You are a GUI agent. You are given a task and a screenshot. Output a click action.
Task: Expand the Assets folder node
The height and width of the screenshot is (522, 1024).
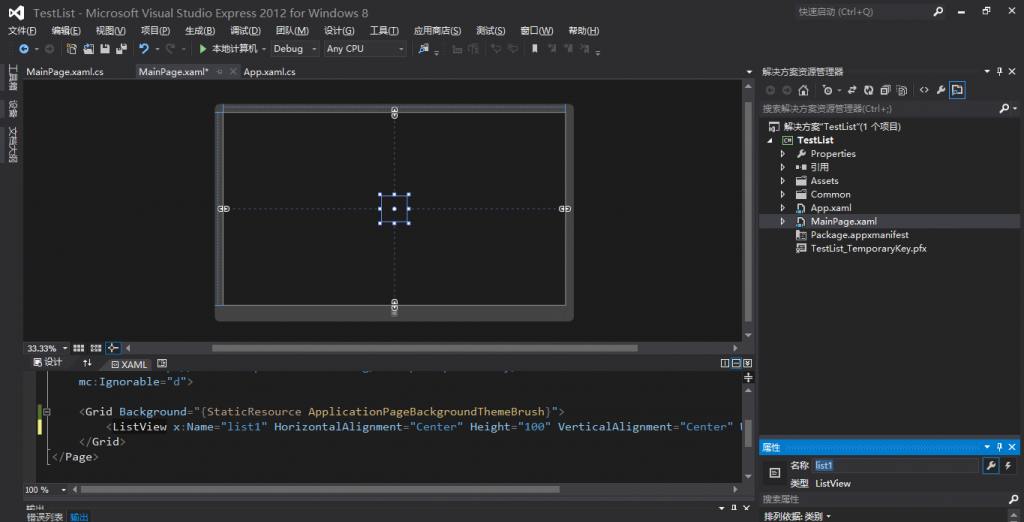point(783,181)
